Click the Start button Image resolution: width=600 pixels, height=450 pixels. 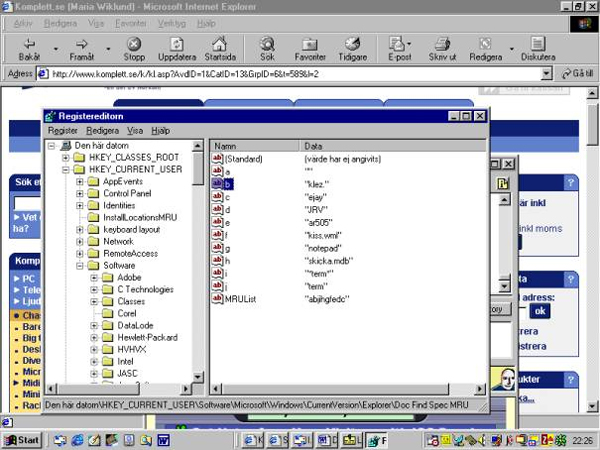coord(22,440)
